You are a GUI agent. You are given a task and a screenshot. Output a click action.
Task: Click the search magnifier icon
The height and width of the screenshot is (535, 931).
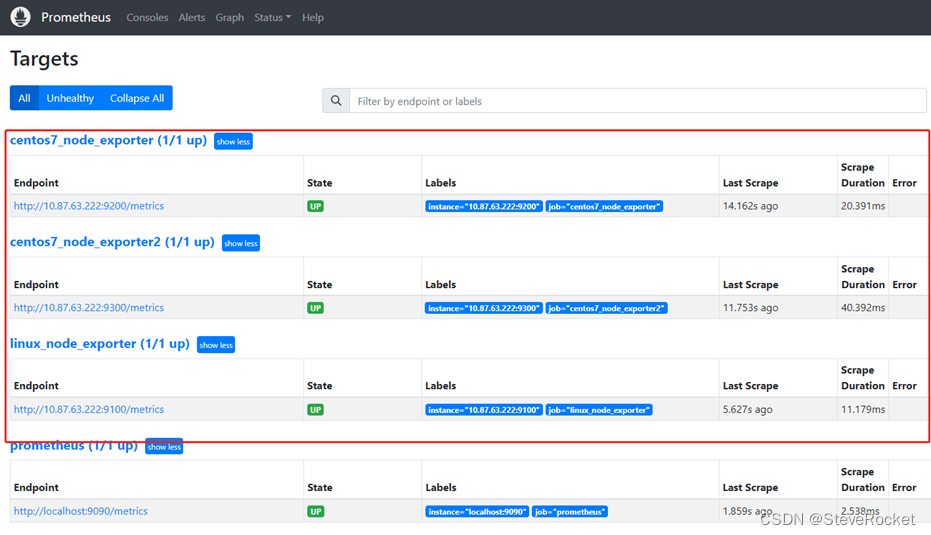[336, 101]
